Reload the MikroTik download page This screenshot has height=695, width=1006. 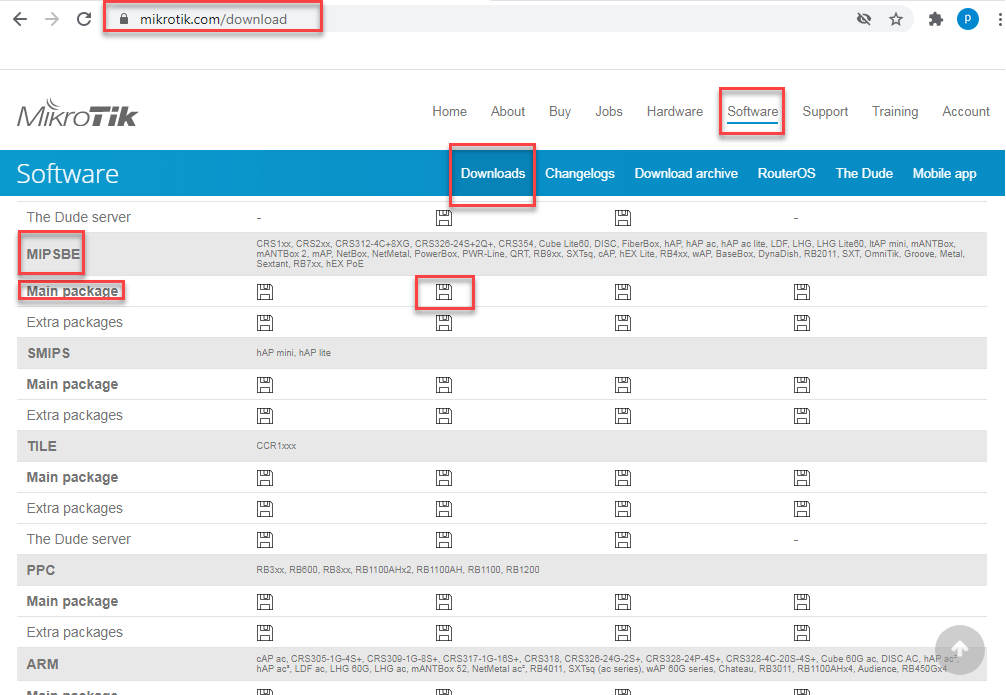(84, 19)
